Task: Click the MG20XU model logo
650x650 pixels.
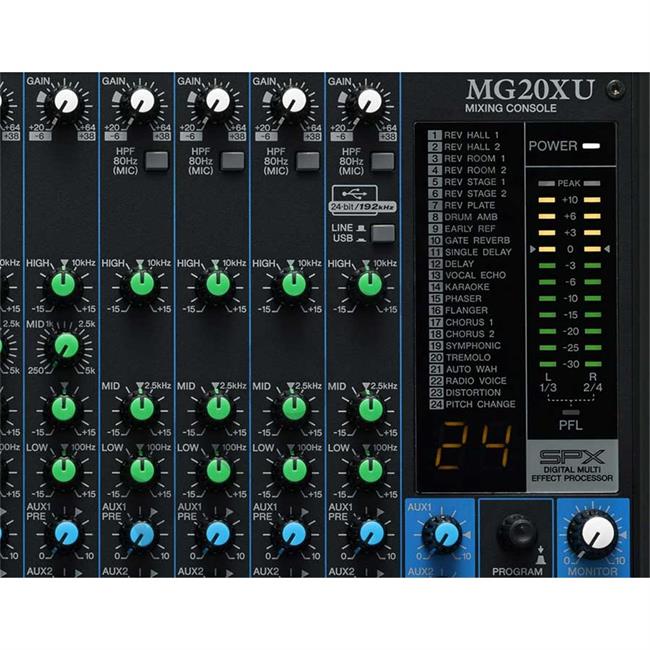Action: click(x=530, y=89)
